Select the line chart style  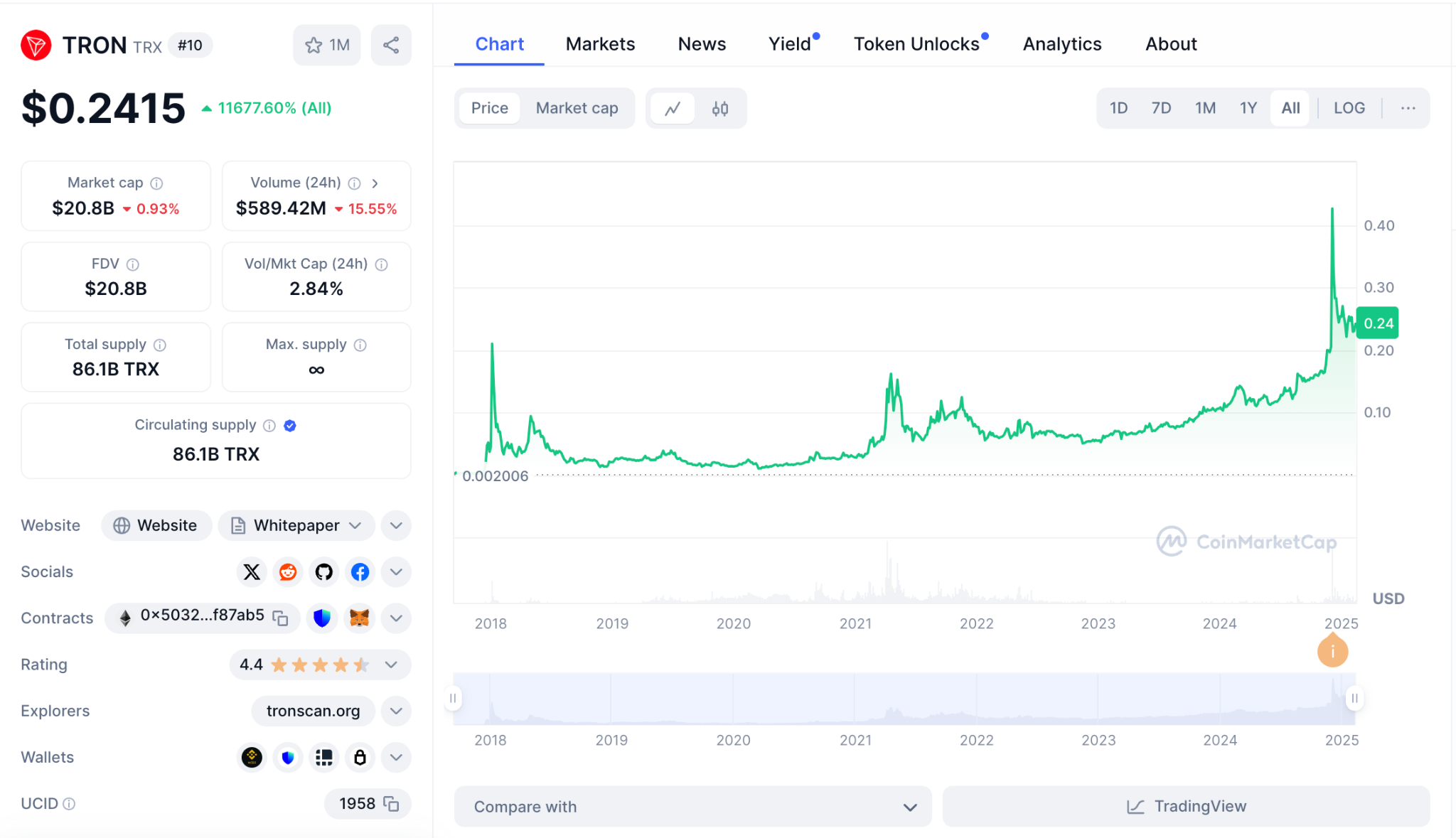[673, 109]
